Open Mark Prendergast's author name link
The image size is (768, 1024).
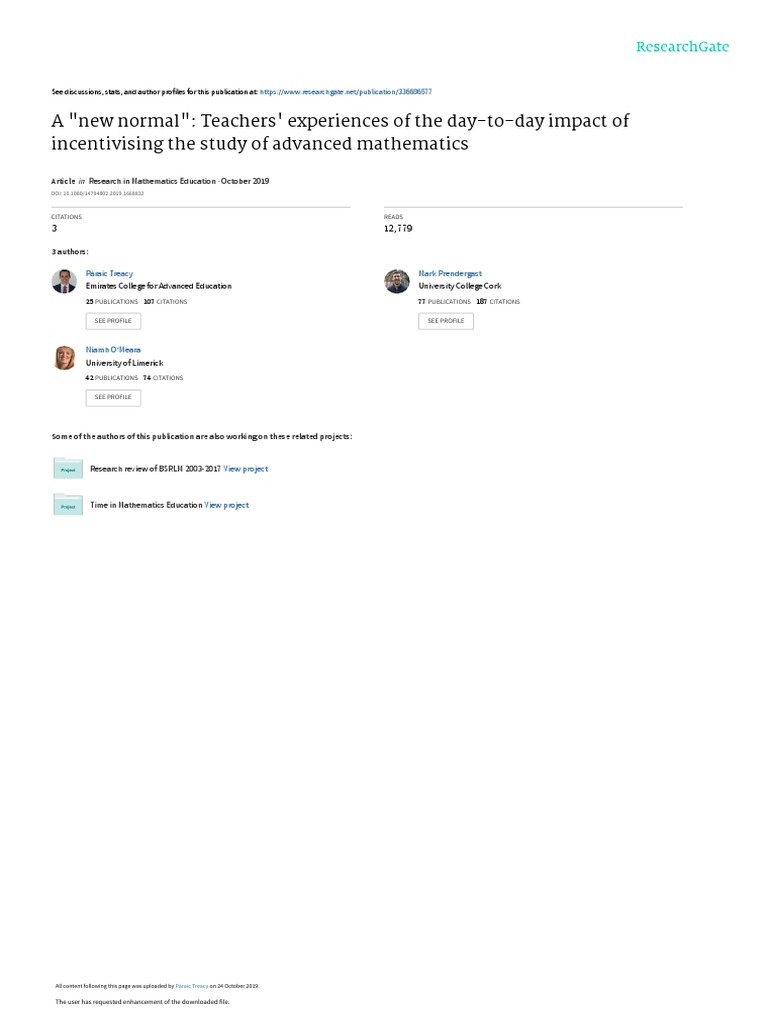(x=449, y=273)
